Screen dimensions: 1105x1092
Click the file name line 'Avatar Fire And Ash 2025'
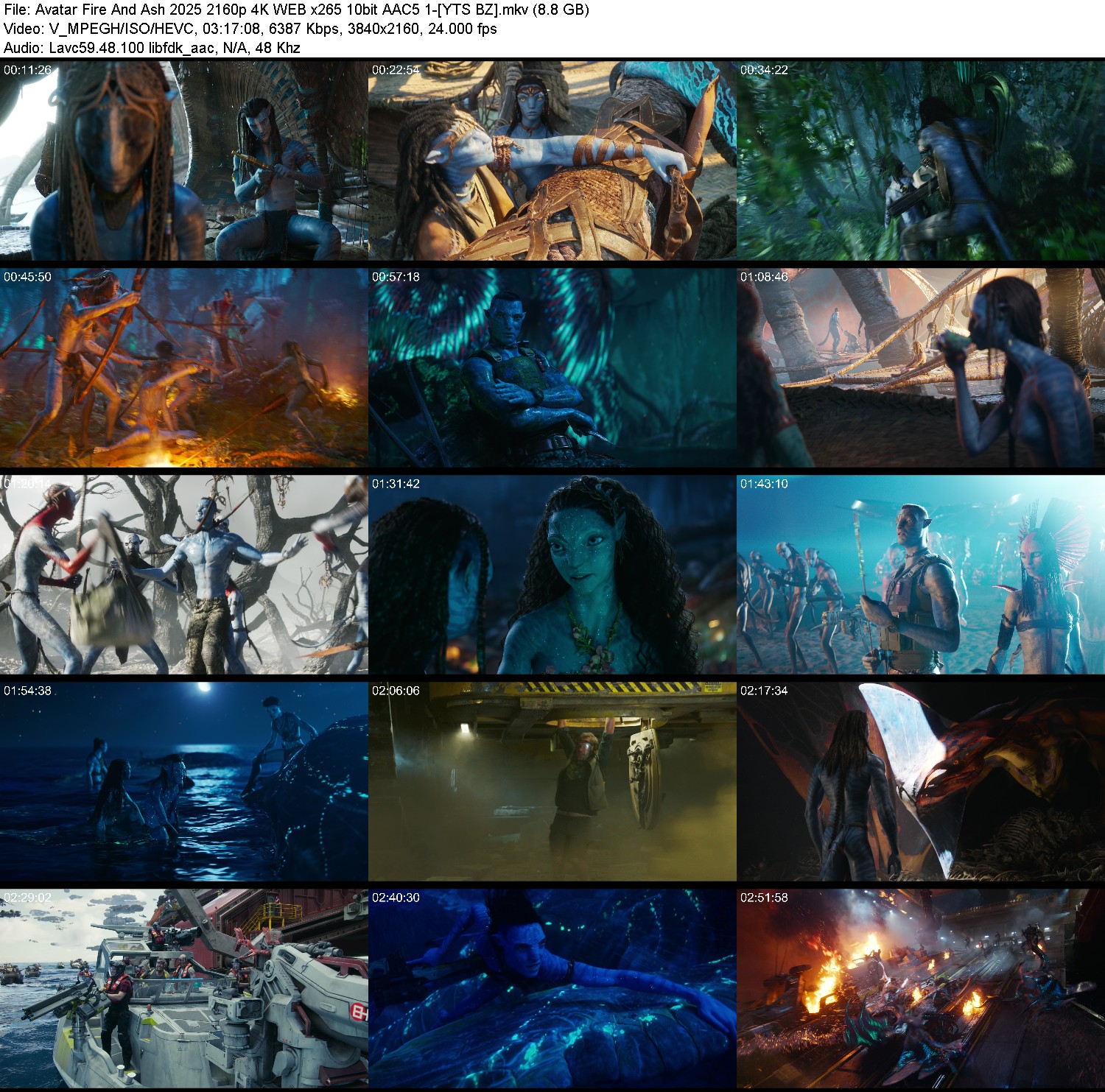[x=296, y=10]
